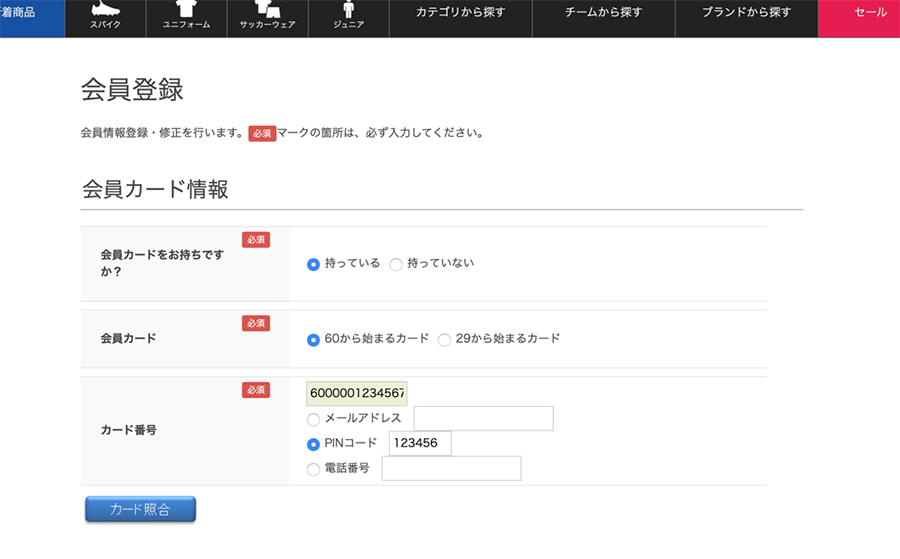Choose the 持っていない radio option
This screenshot has width=900, height=559.
[396, 265]
